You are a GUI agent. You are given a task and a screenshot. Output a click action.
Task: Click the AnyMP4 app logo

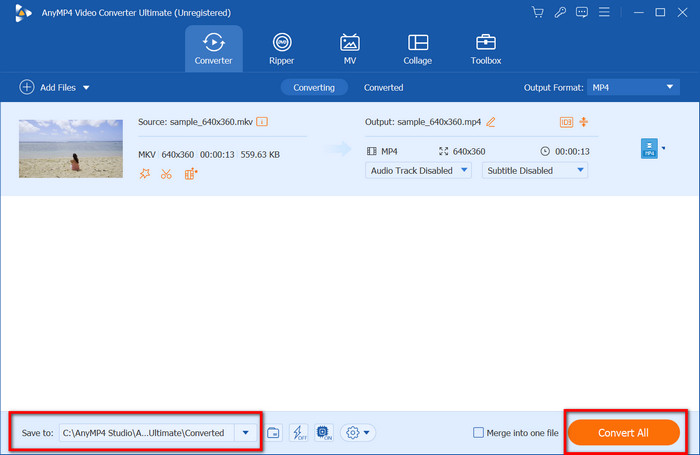(23, 13)
